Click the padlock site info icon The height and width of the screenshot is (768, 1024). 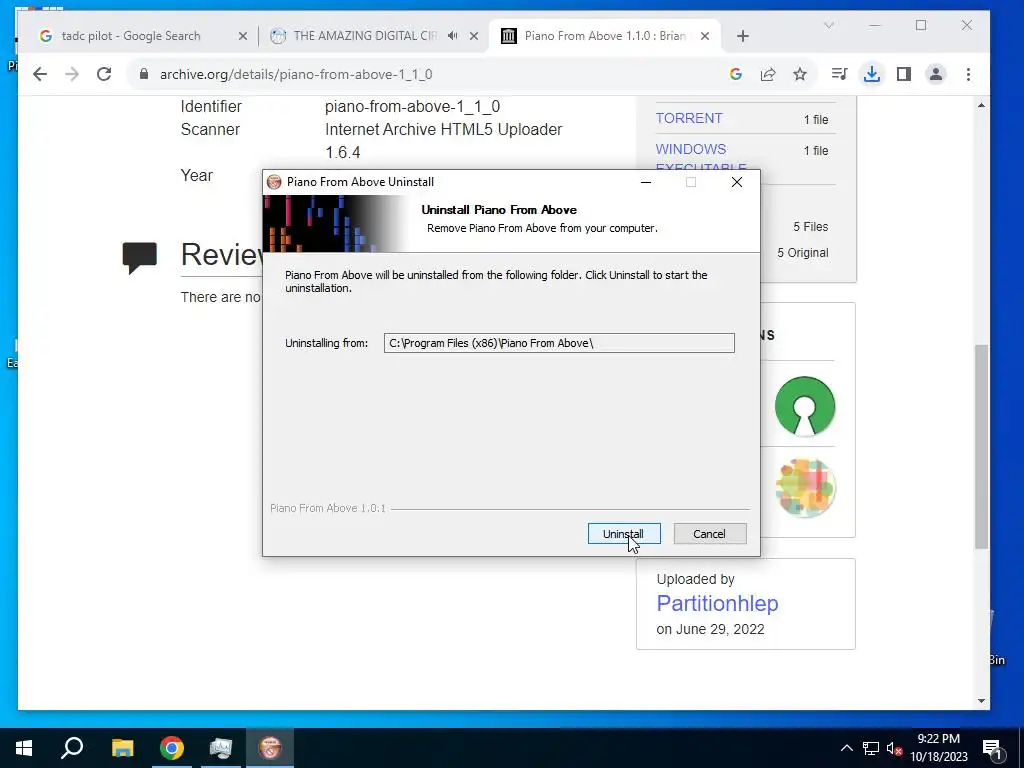click(144, 74)
